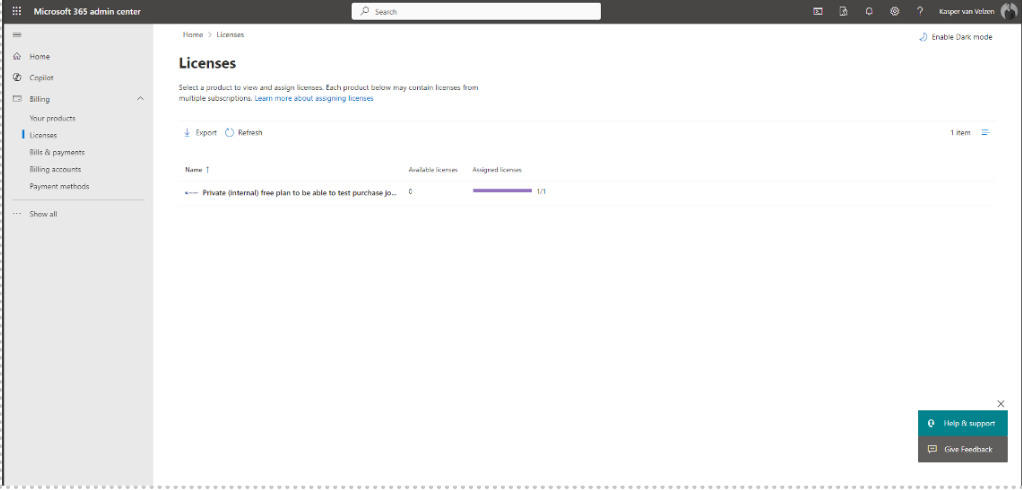Open the list filter options icon
Screen dimensions: 1022x490
point(986,132)
